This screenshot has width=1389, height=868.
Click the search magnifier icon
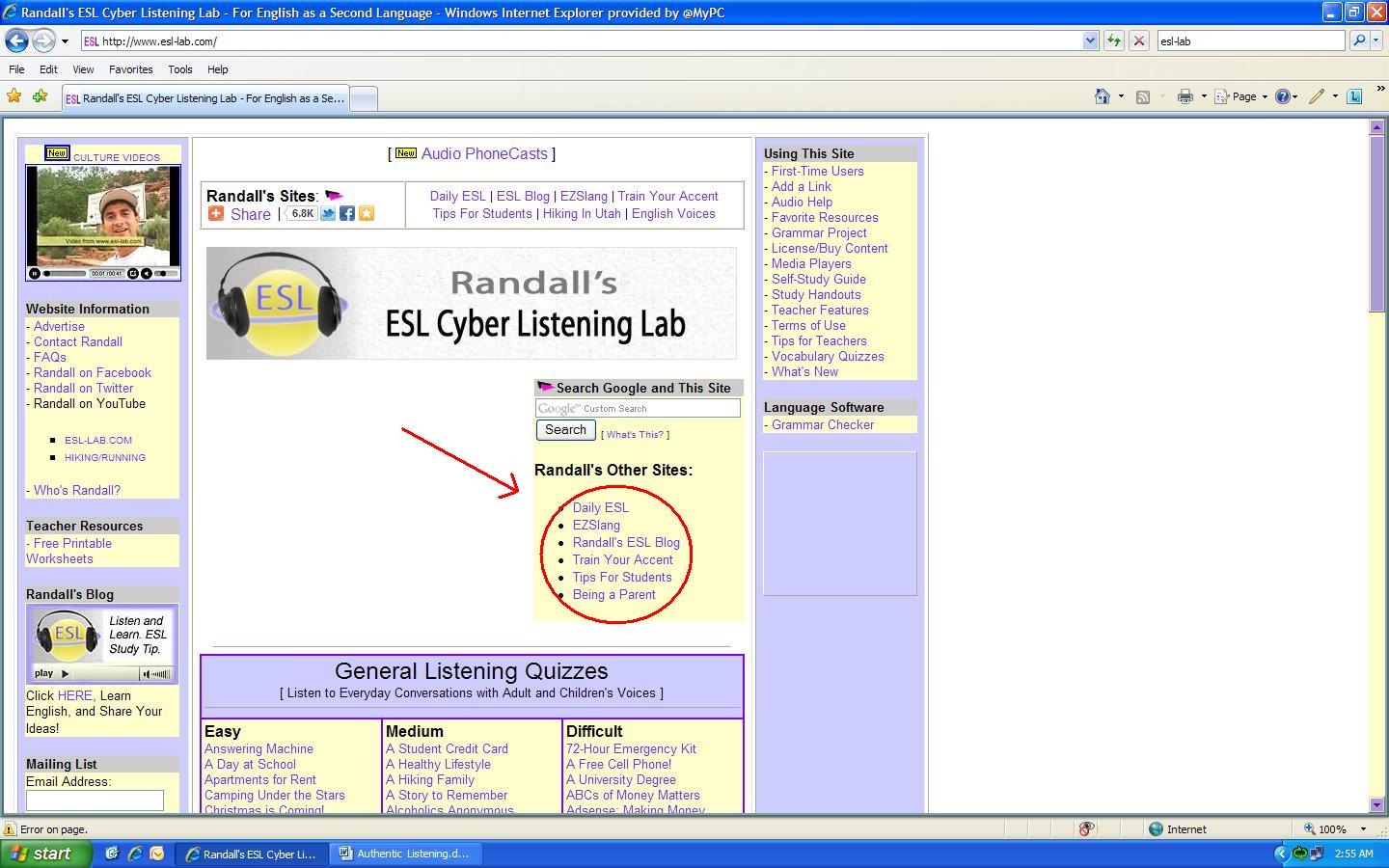1358,41
